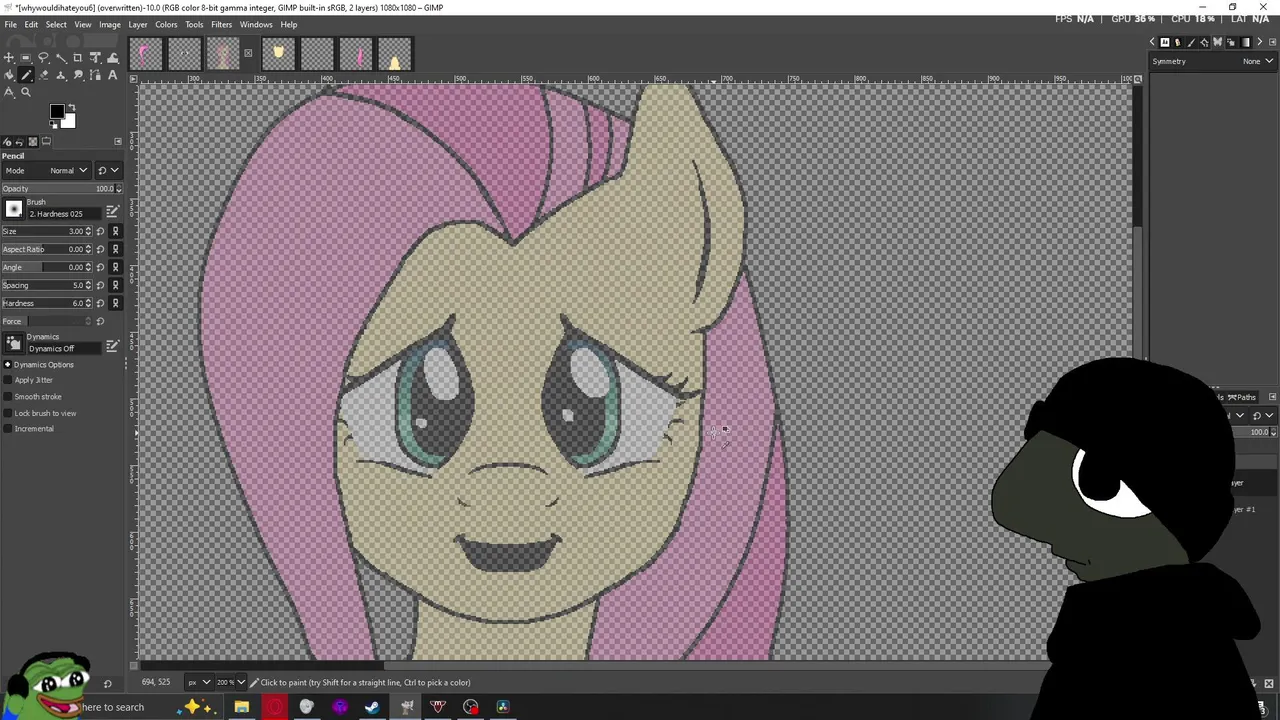This screenshot has height=720, width=1280.
Task: Open the Tools menu
Action: (194, 24)
